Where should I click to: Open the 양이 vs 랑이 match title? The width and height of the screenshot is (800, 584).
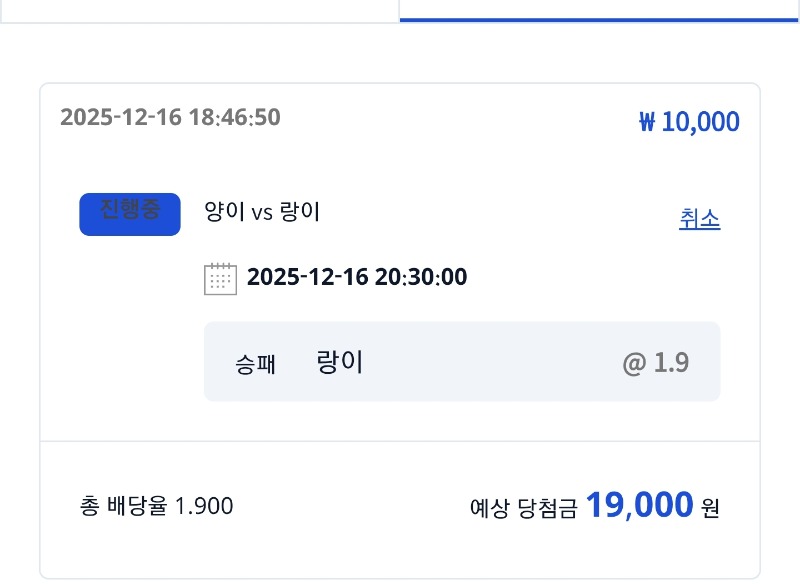[x=261, y=212]
